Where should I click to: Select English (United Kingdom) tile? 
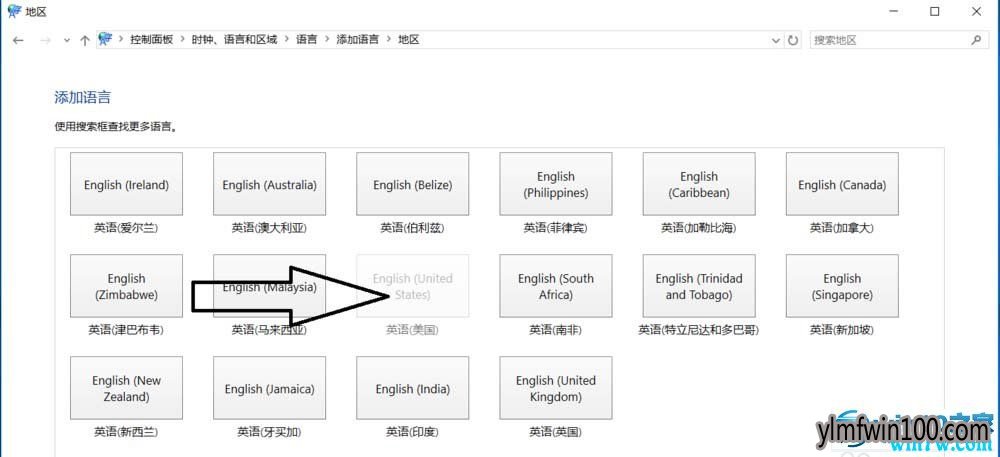555,388
